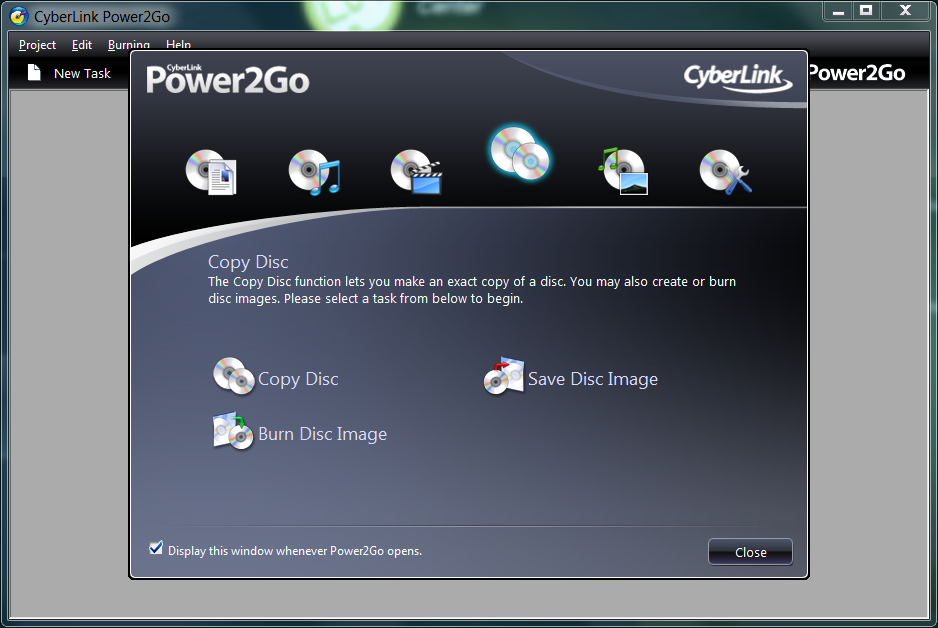The width and height of the screenshot is (938, 628).
Task: Select the Music Disc category icon
Action: click(x=314, y=172)
